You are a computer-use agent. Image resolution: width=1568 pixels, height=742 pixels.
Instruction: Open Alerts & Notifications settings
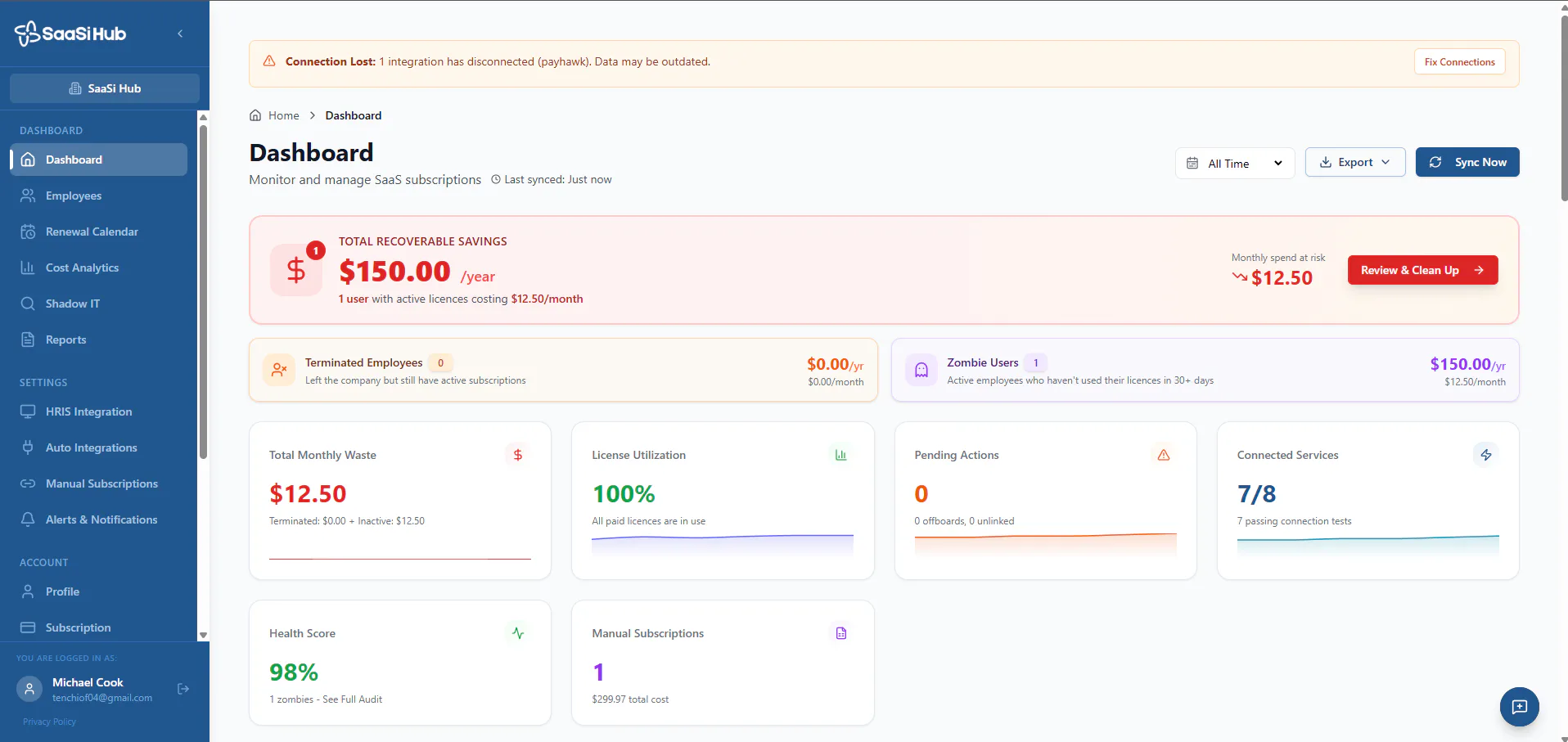click(98, 519)
